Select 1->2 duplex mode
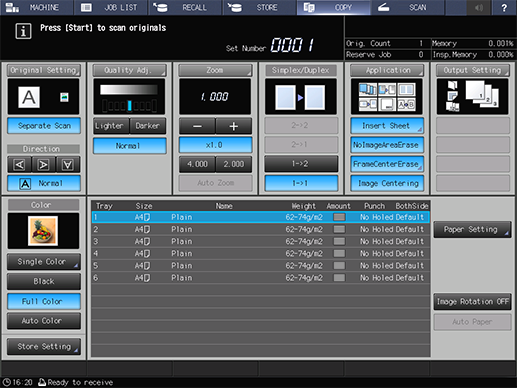The image size is (517, 388). (301, 164)
